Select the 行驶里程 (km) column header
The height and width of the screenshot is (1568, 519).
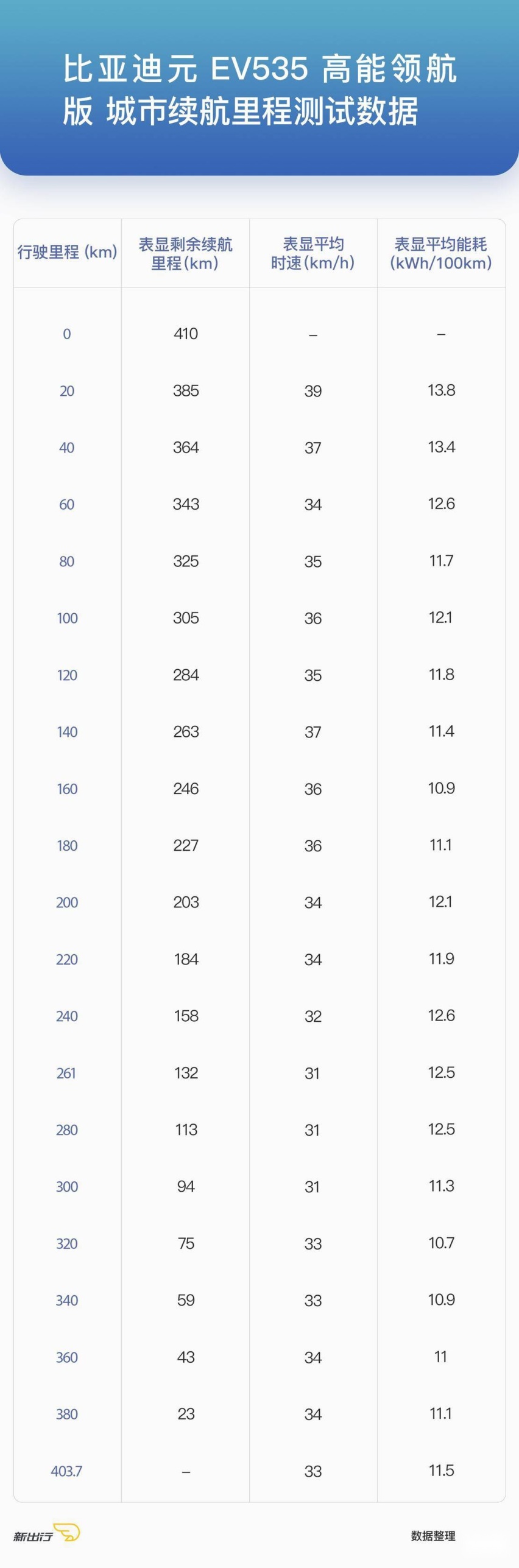(x=67, y=252)
